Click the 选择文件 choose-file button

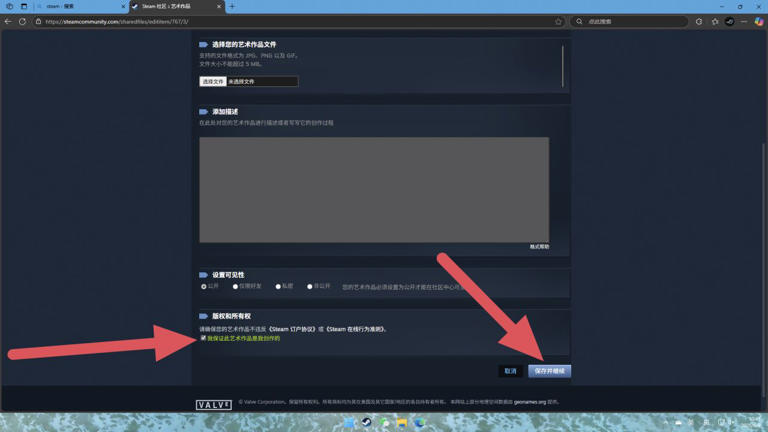[x=213, y=81]
